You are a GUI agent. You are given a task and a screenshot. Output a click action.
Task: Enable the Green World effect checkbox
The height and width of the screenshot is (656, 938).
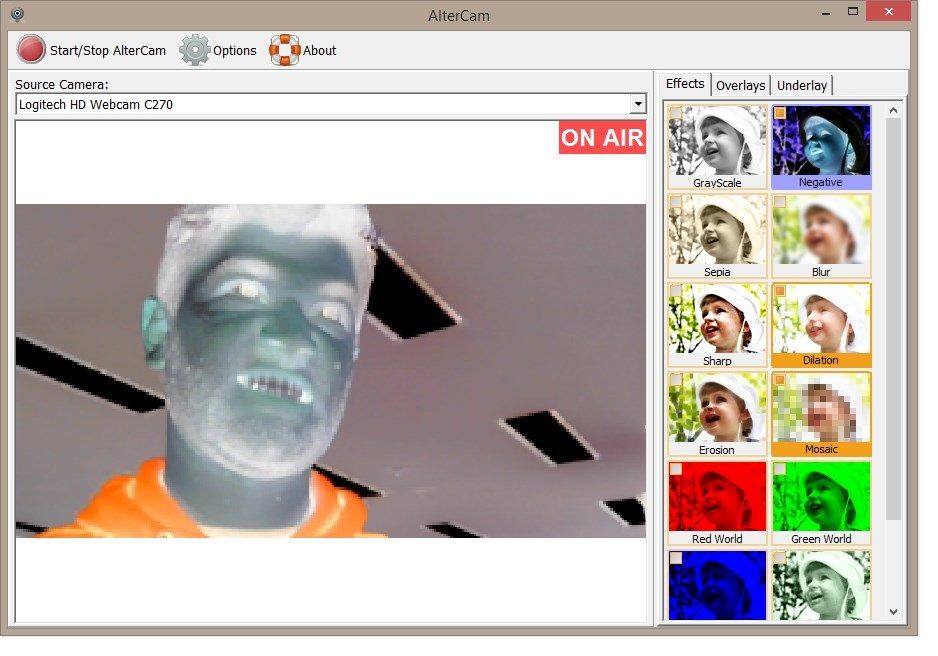[x=780, y=469]
